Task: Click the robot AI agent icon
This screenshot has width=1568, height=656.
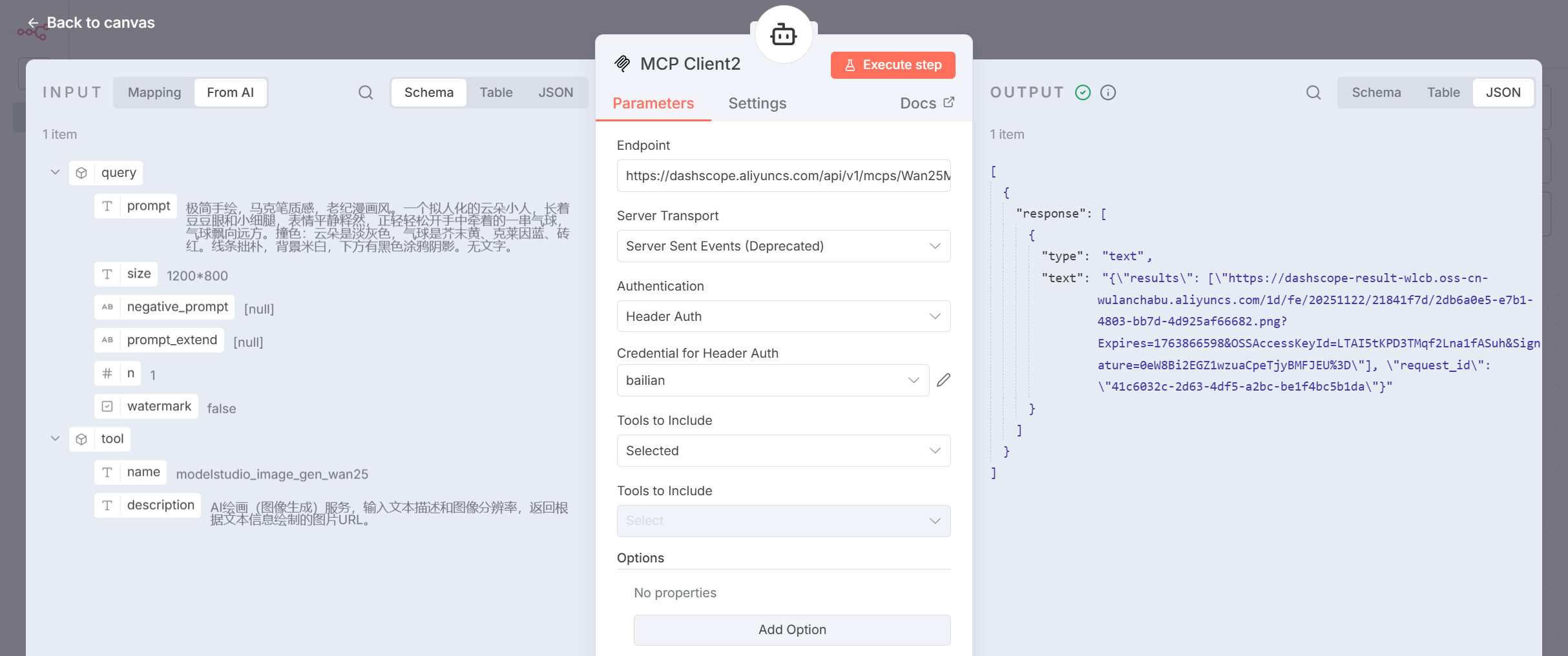Action: click(784, 34)
